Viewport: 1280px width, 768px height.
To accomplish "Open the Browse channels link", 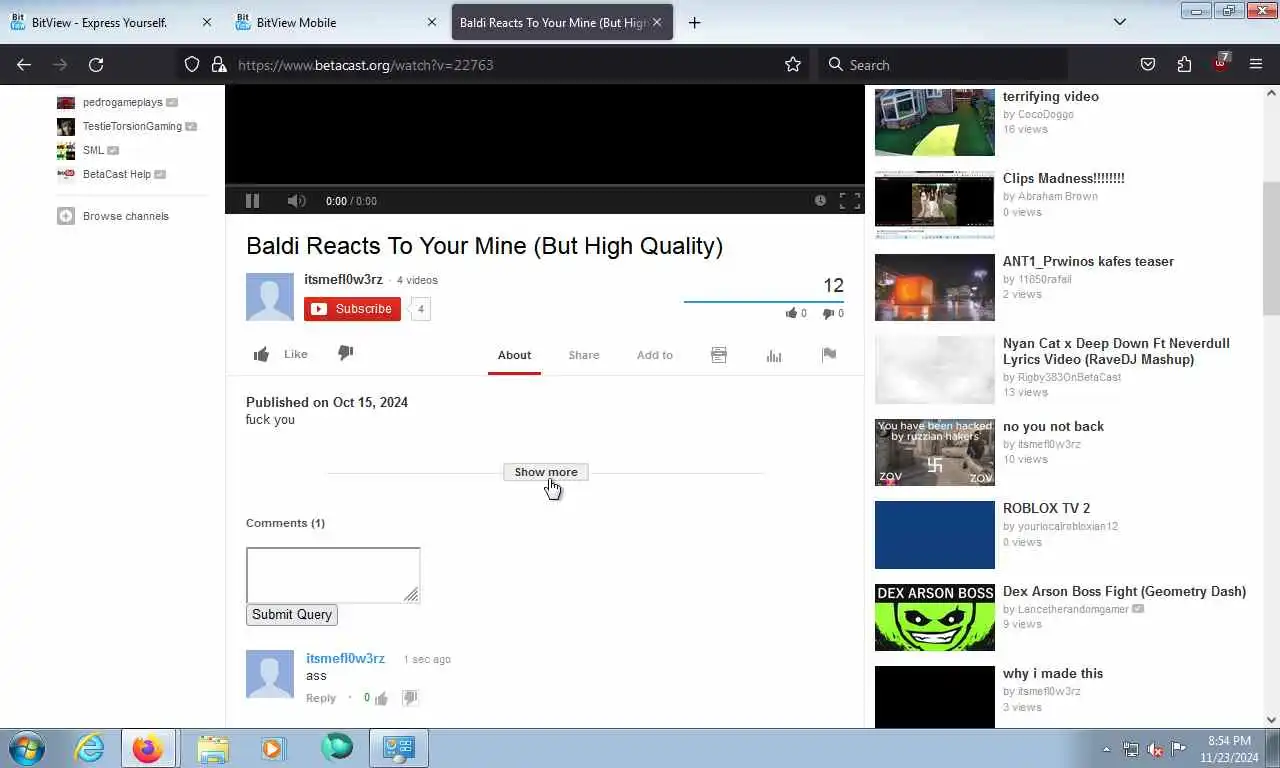I will [x=126, y=216].
